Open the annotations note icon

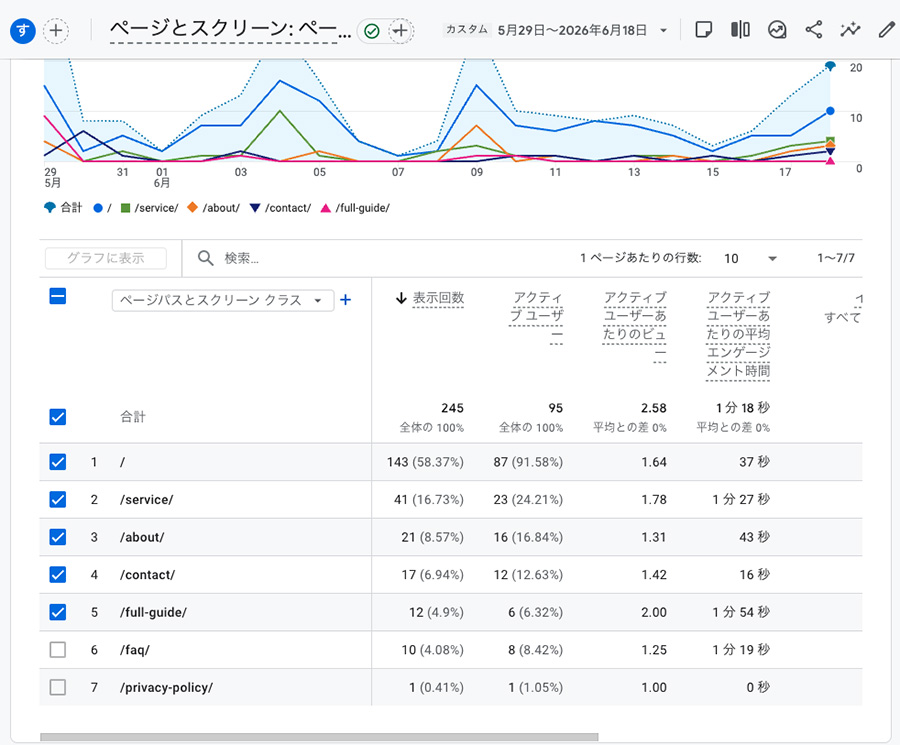click(x=704, y=30)
